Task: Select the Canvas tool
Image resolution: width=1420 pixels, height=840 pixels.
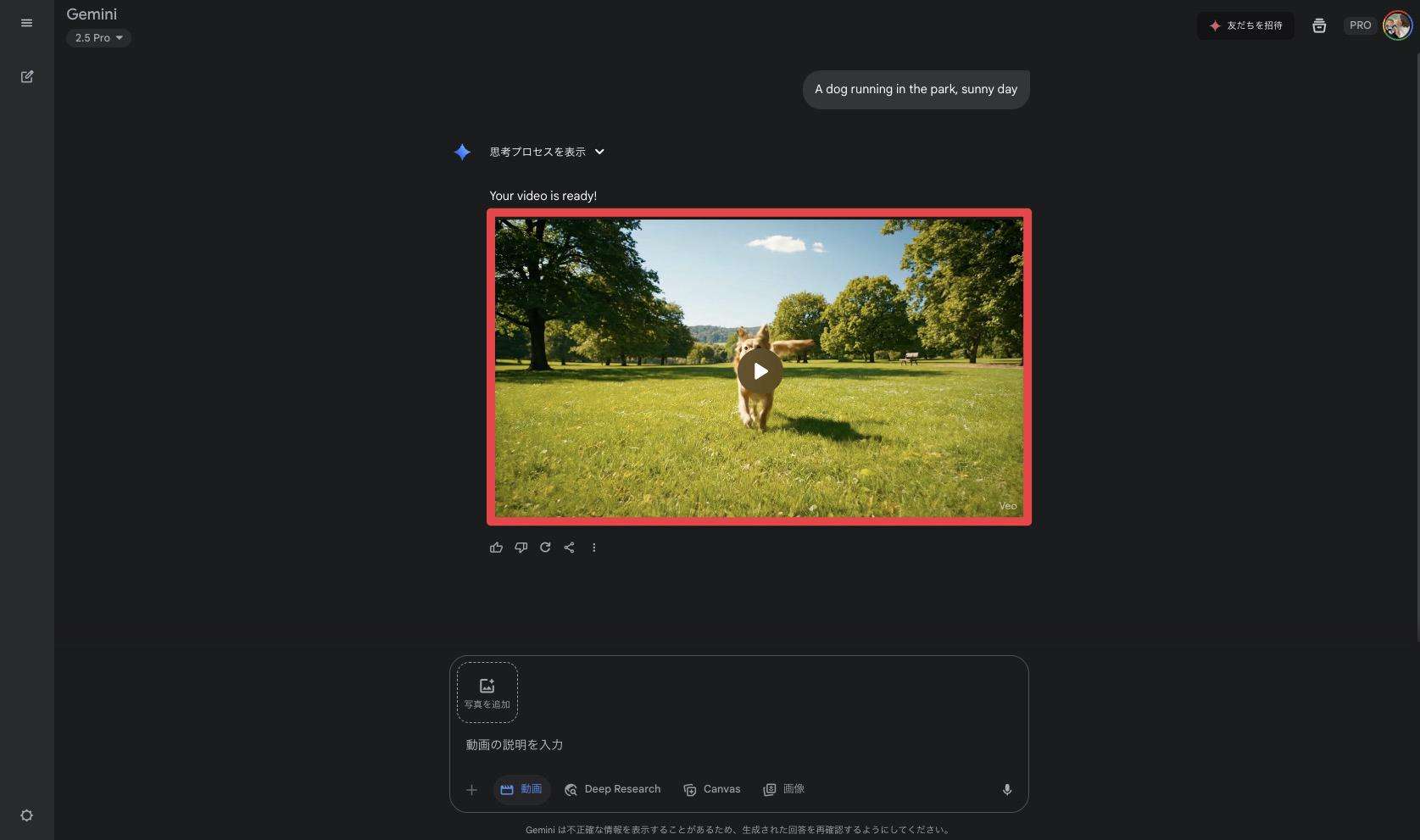Action: click(712, 789)
